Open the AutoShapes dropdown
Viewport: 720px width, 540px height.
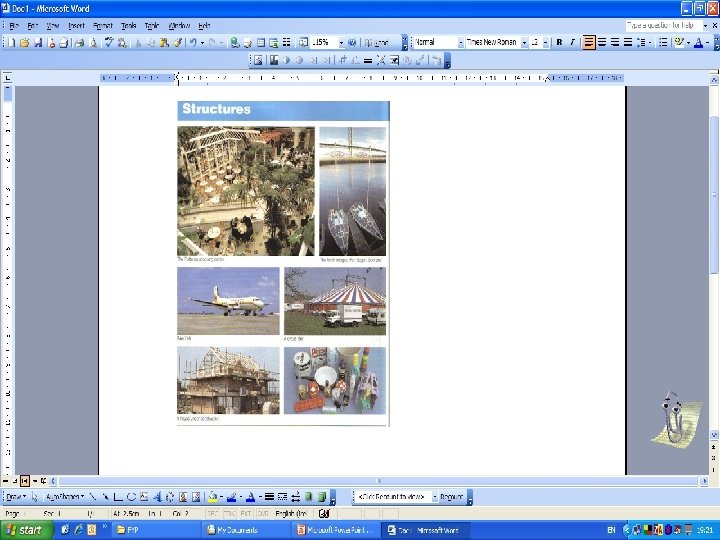pyautogui.click(x=65, y=496)
